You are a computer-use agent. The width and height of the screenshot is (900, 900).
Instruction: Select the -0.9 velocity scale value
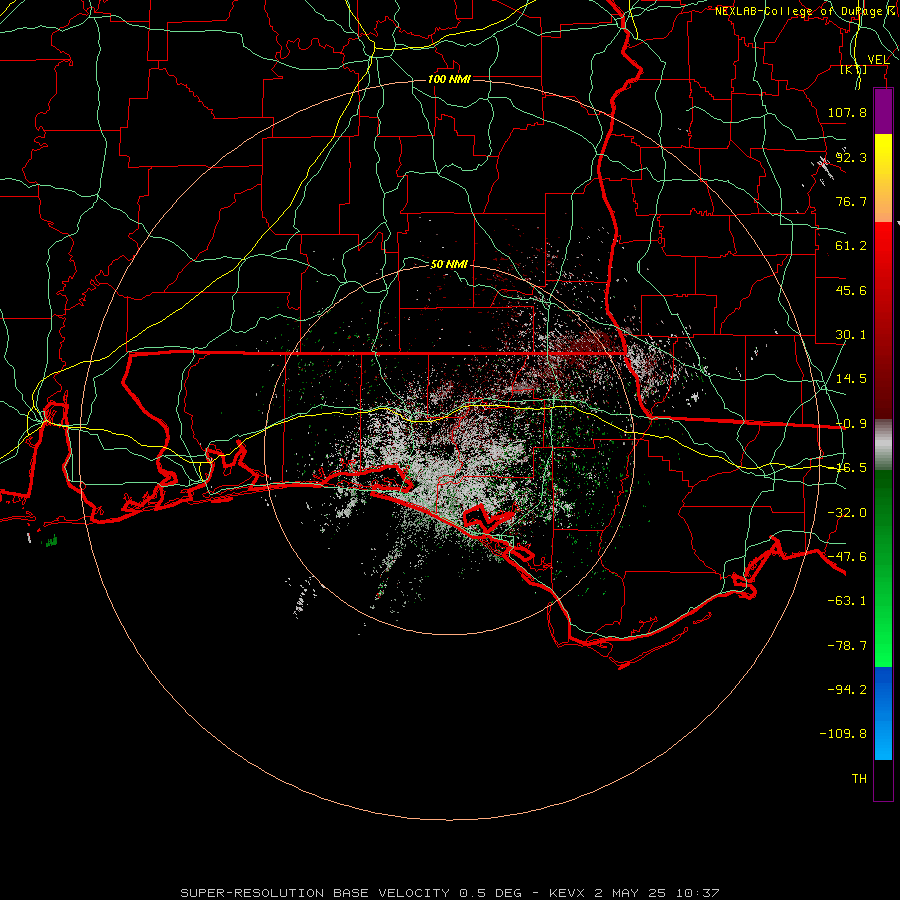click(851, 424)
